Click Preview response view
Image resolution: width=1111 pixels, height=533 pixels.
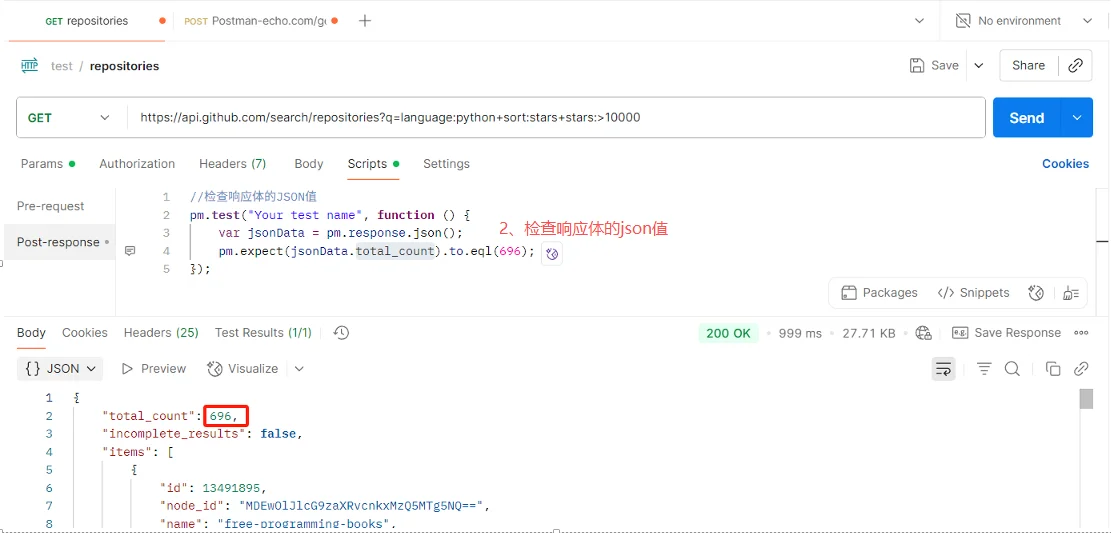click(154, 369)
